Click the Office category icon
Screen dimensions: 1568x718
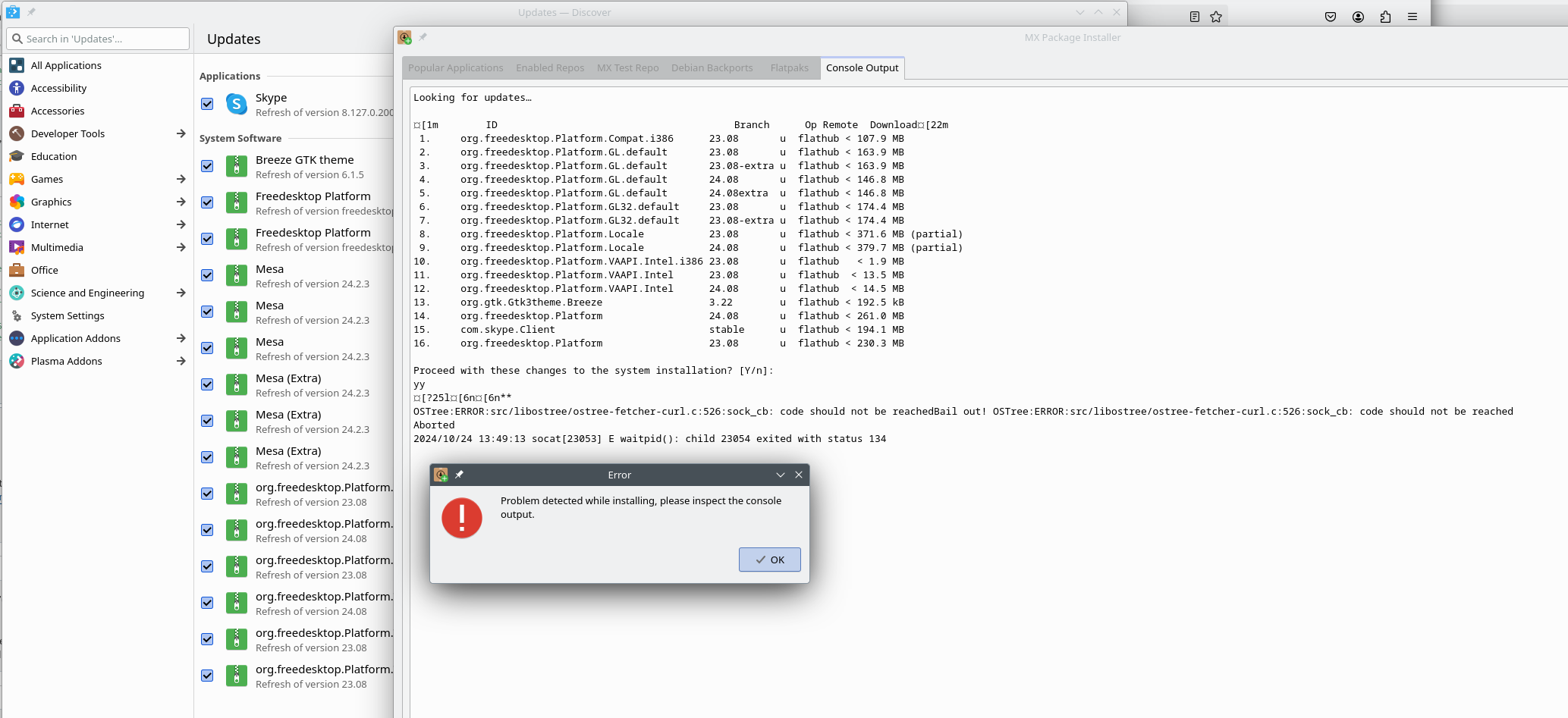click(x=17, y=270)
